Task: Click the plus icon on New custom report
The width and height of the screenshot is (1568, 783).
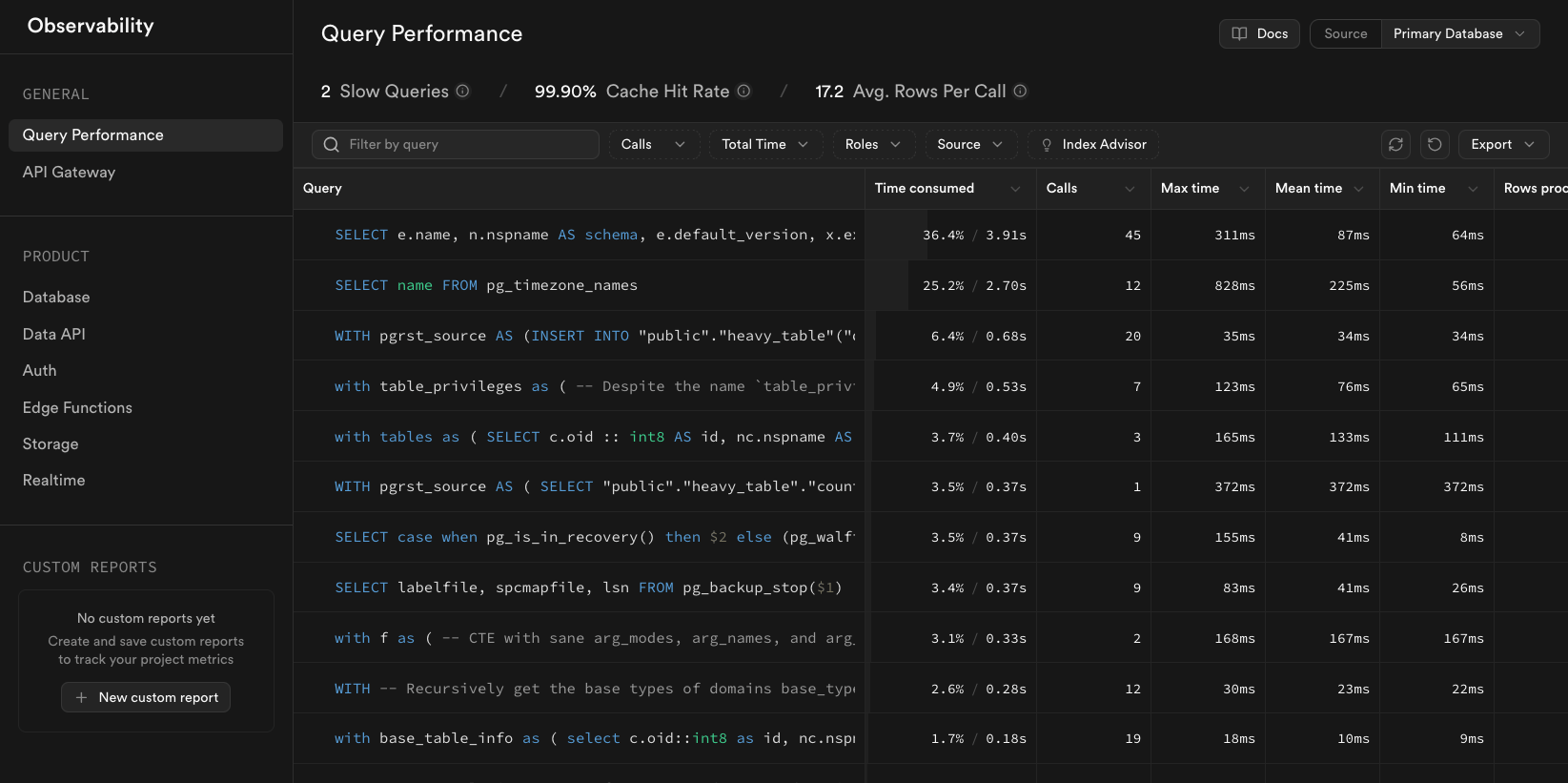Action: coord(81,697)
